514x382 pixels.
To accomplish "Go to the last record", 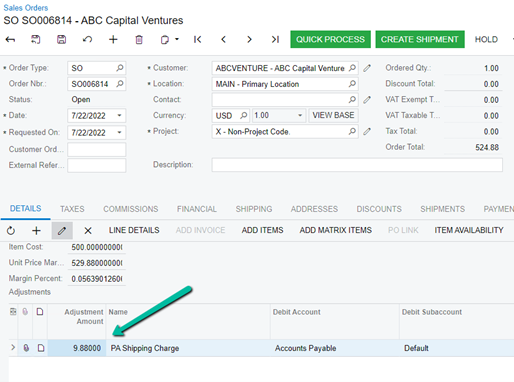I will (275, 39).
